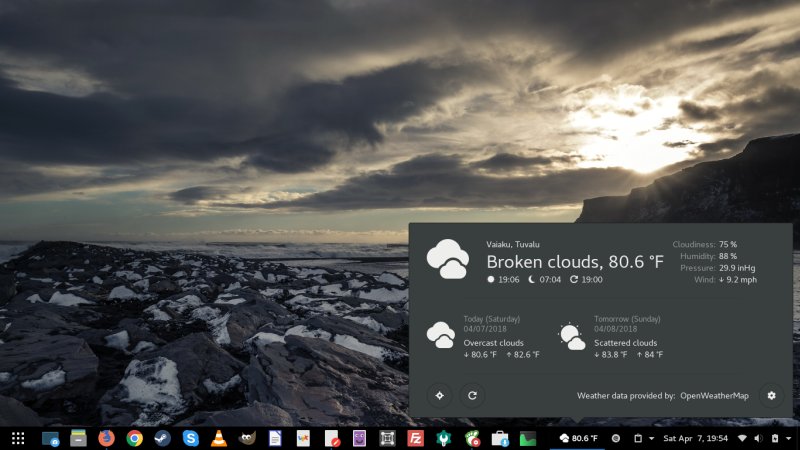Open the purple smiley face app icon
Image resolution: width=800 pixels, height=450 pixels.
click(x=360, y=438)
